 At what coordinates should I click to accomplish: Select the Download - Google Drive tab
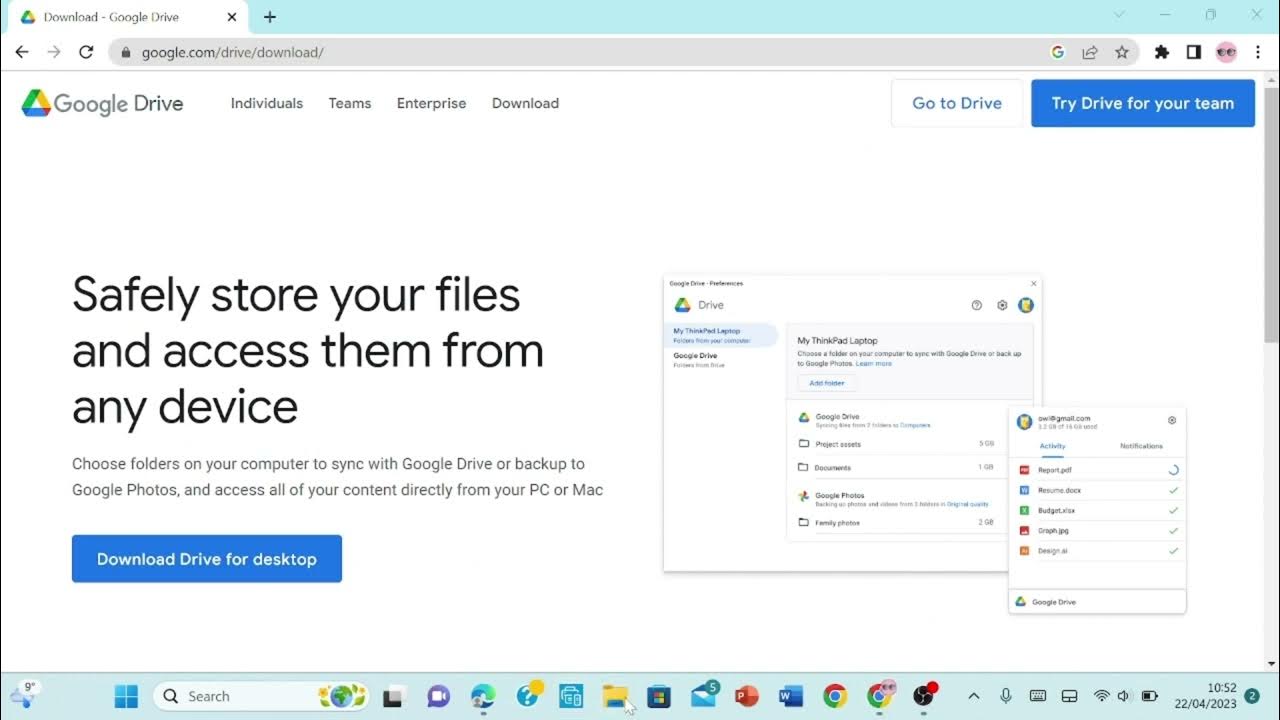click(128, 17)
